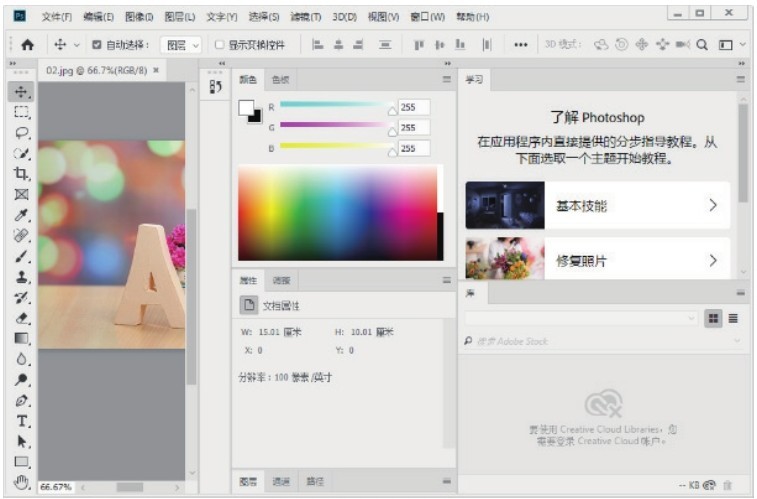Viewport: 757px width, 499px height.
Task: Choose the Gradient tool
Action: pos(21,338)
